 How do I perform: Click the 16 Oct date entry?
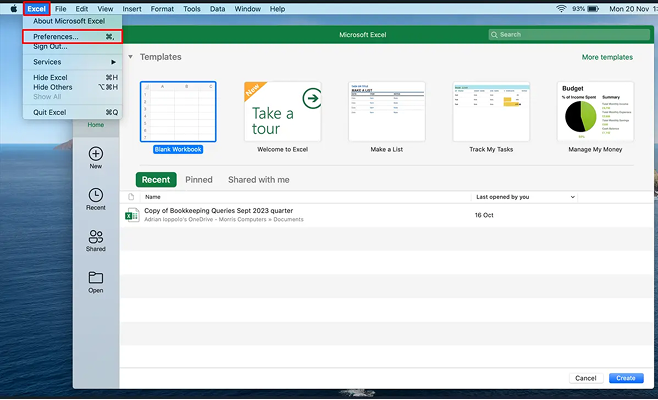pyautogui.click(x=484, y=215)
